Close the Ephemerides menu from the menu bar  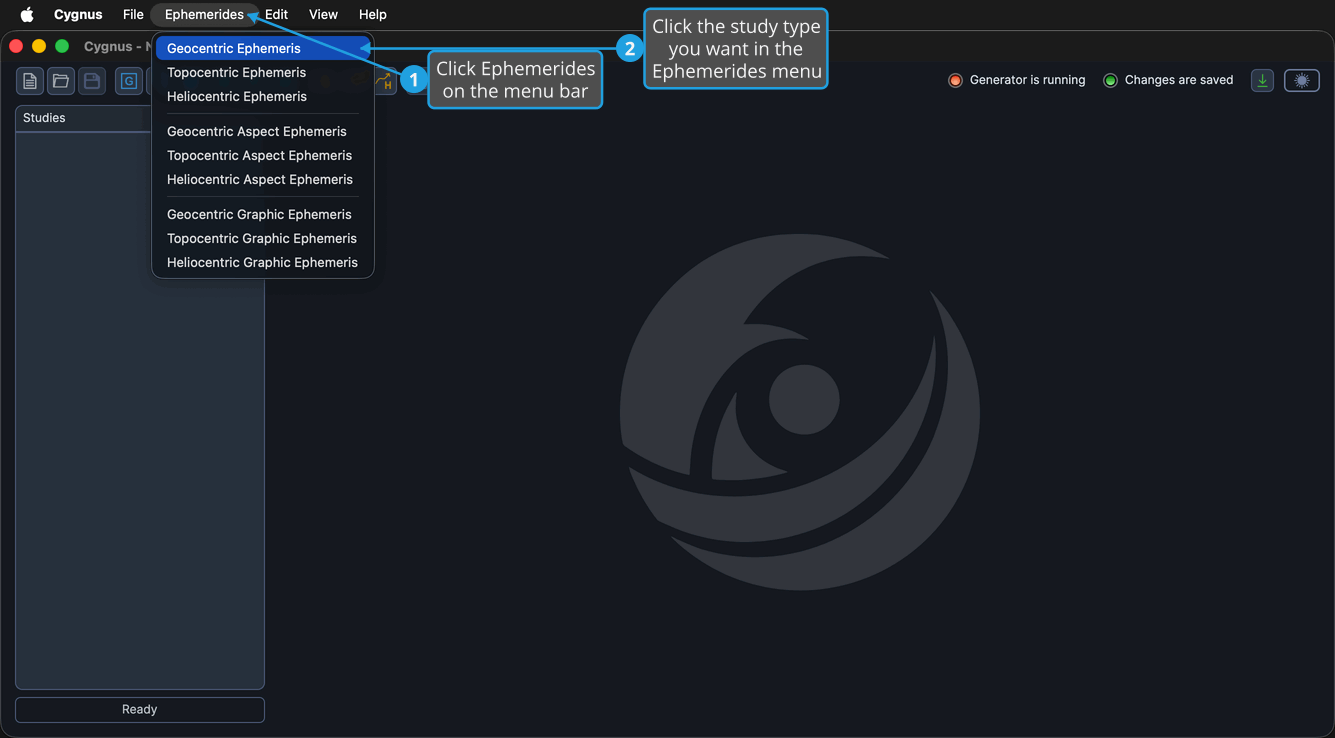(x=204, y=14)
